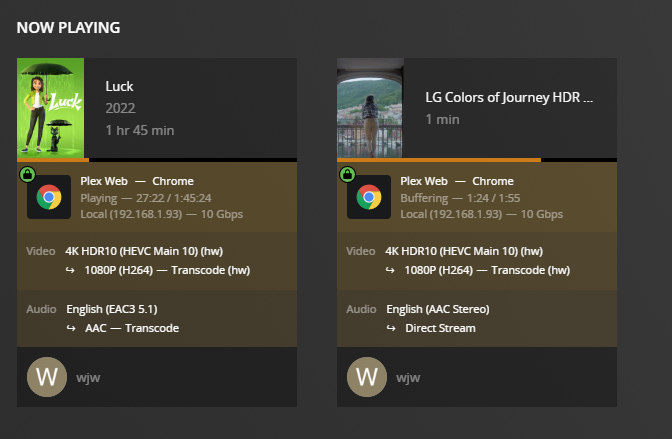Viewport: 672px width, 439px height.
Task: Open the Luck movie poster
Action: 51,108
